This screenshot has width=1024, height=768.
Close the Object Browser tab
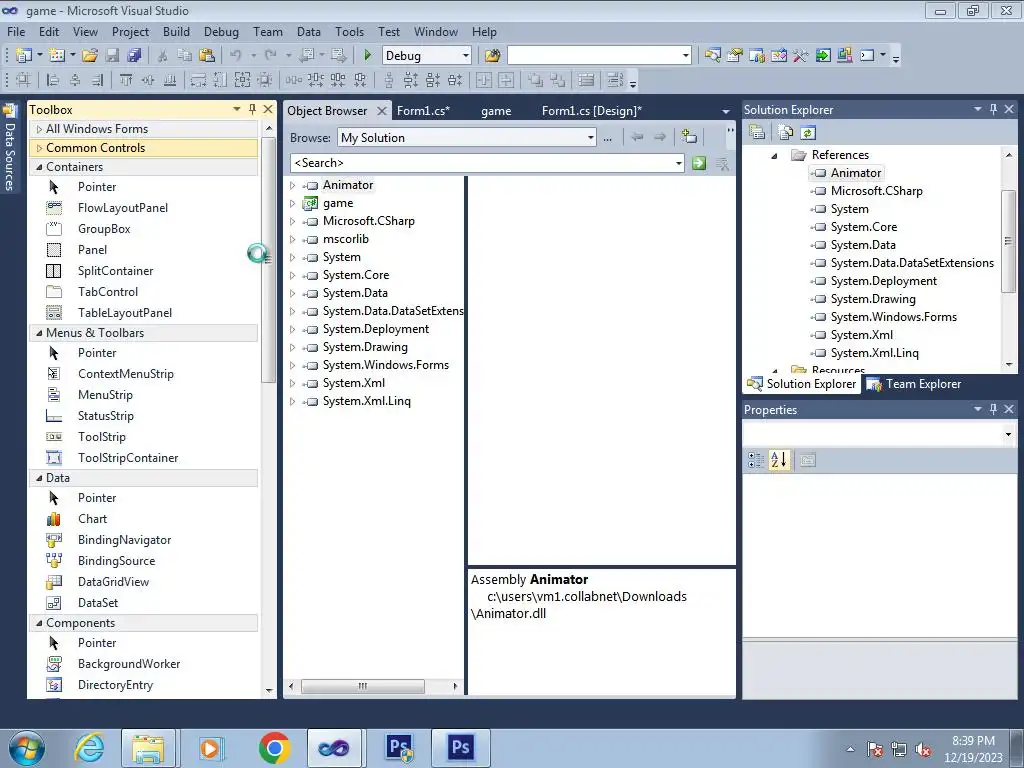[x=382, y=111]
